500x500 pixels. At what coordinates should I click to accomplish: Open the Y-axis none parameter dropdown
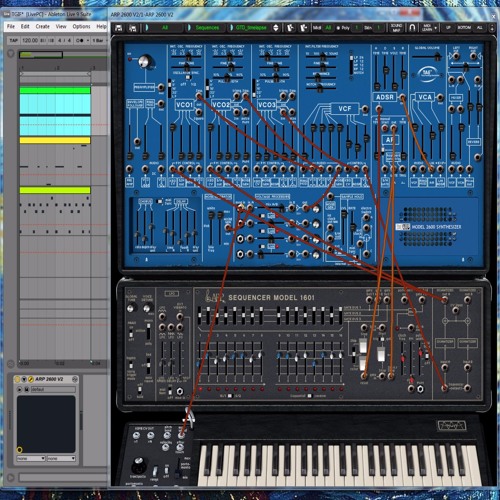[61, 459]
